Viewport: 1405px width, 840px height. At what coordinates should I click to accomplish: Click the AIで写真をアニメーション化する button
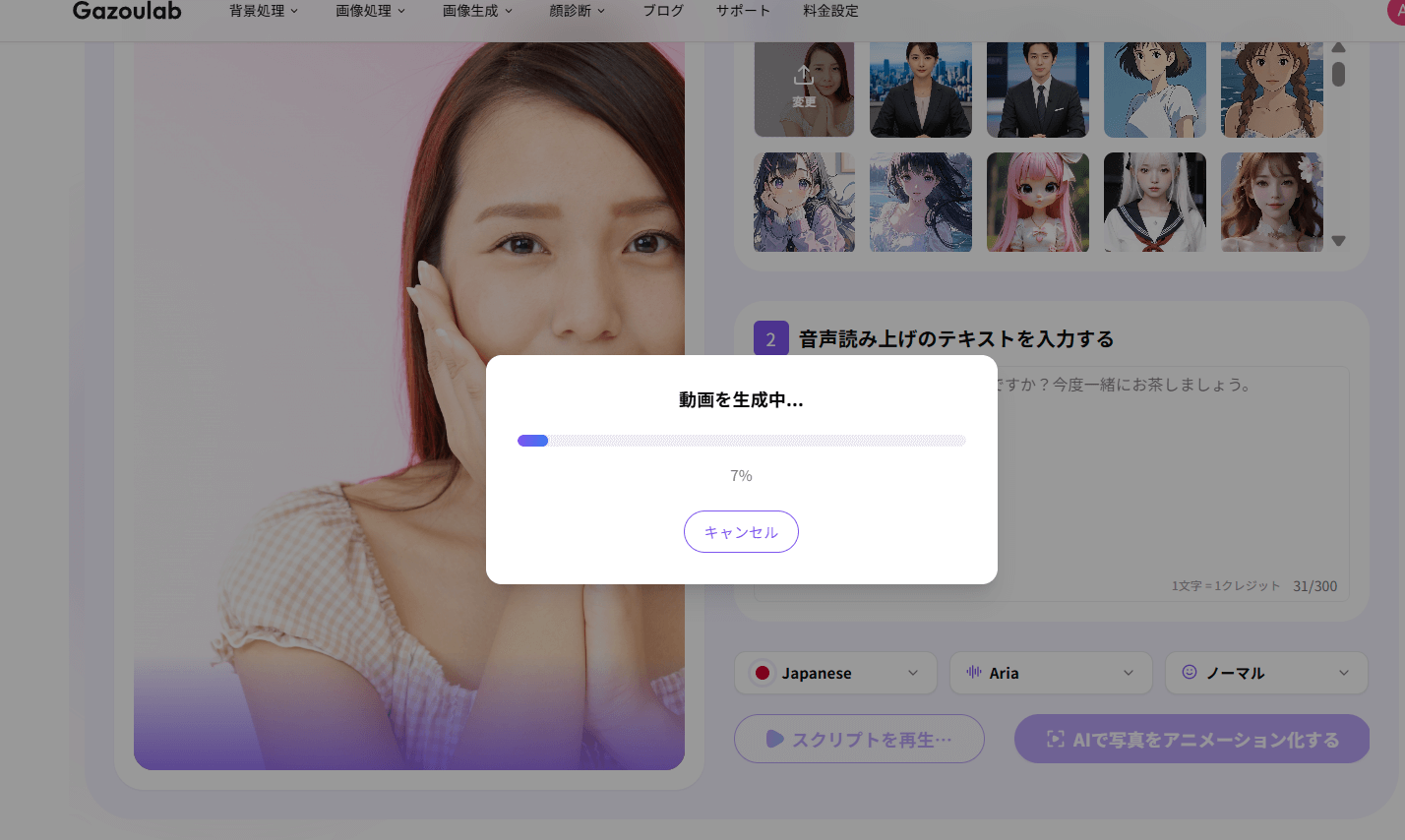[1191, 739]
